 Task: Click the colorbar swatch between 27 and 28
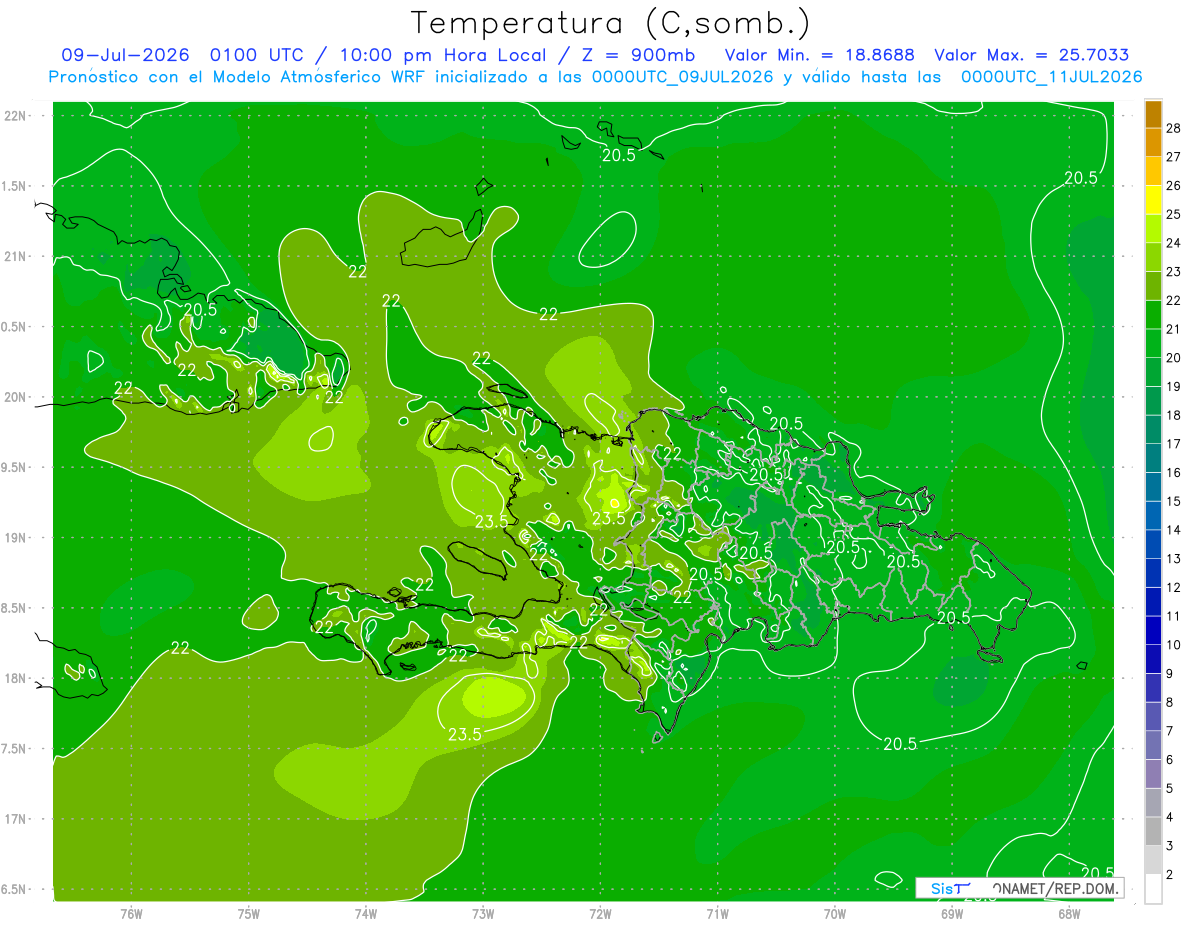pyautogui.click(x=1153, y=142)
